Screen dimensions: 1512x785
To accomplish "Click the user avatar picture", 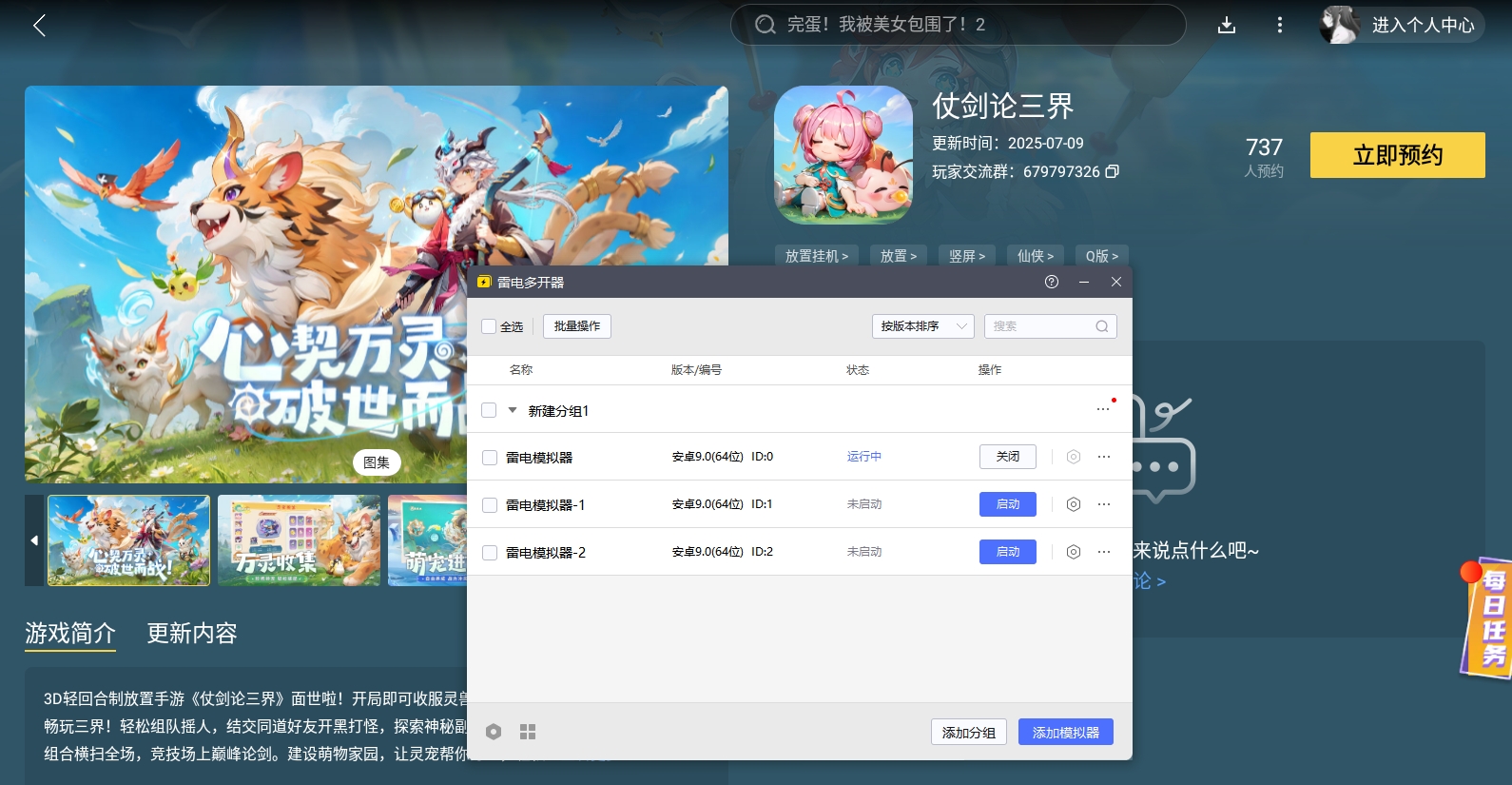I will (x=1340, y=25).
